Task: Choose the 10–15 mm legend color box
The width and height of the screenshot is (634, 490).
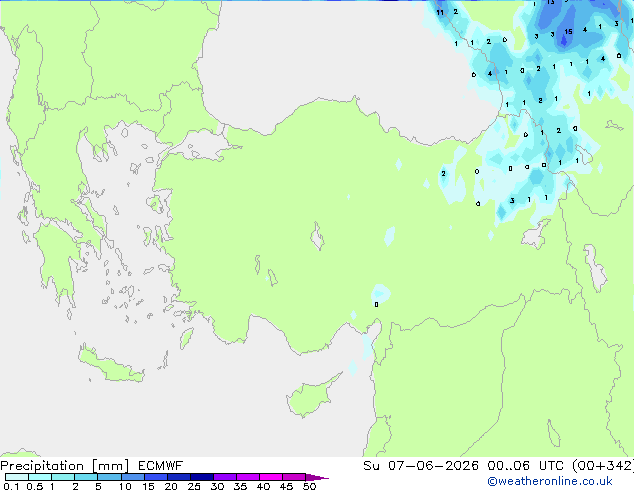Action: click(133, 477)
